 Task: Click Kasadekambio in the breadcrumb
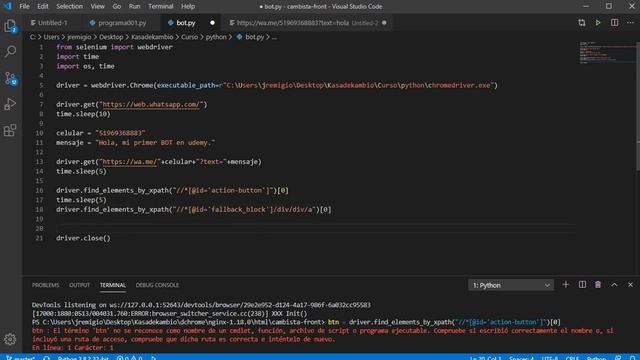152,37
